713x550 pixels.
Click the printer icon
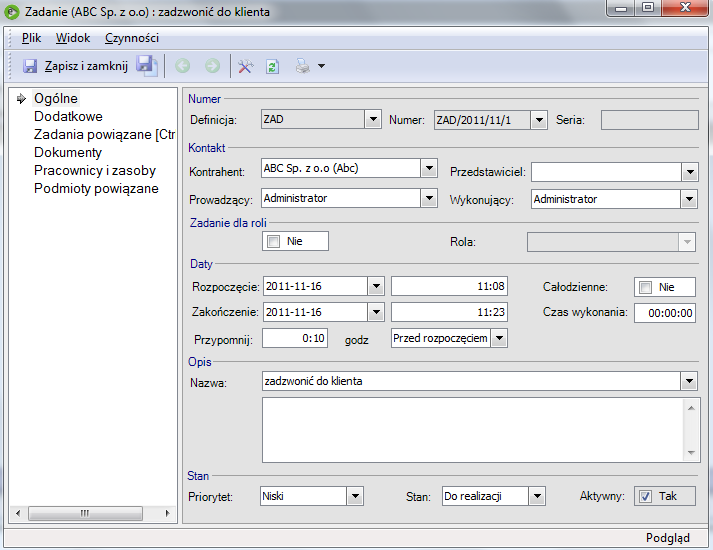click(302, 66)
